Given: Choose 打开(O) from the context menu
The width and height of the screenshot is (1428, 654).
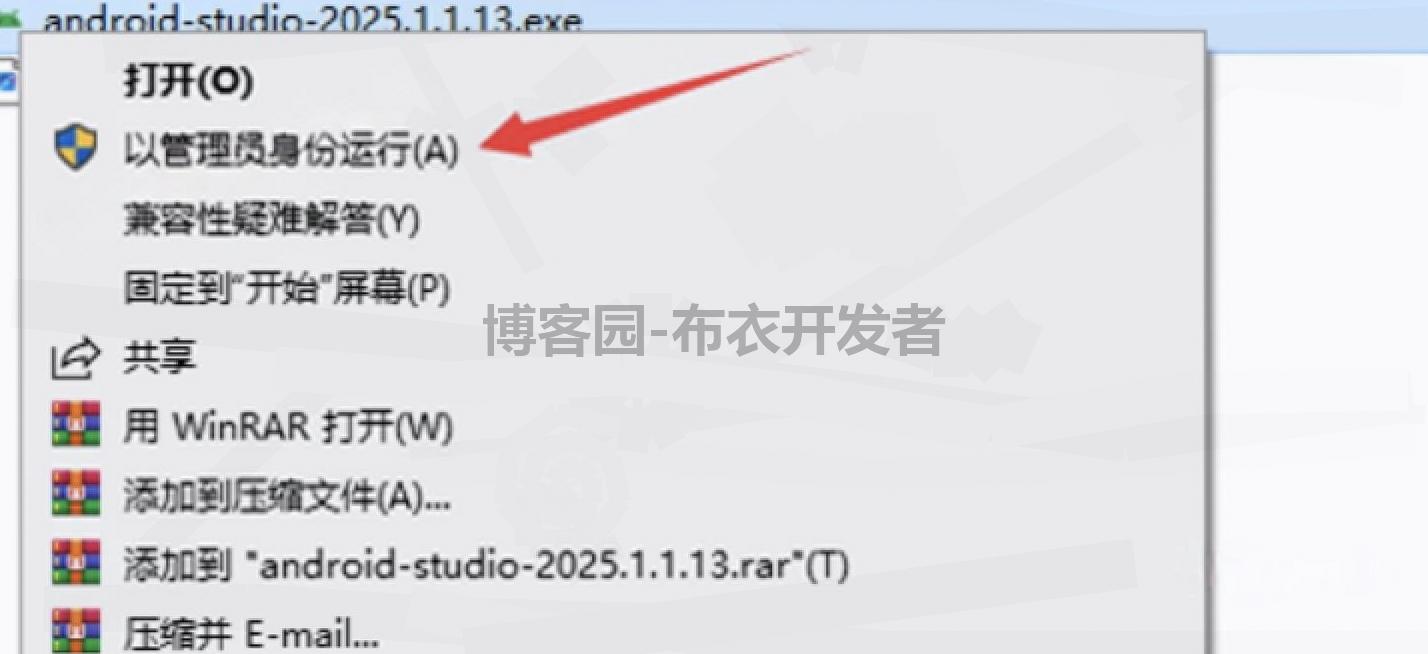Looking at the screenshot, I should (188, 81).
